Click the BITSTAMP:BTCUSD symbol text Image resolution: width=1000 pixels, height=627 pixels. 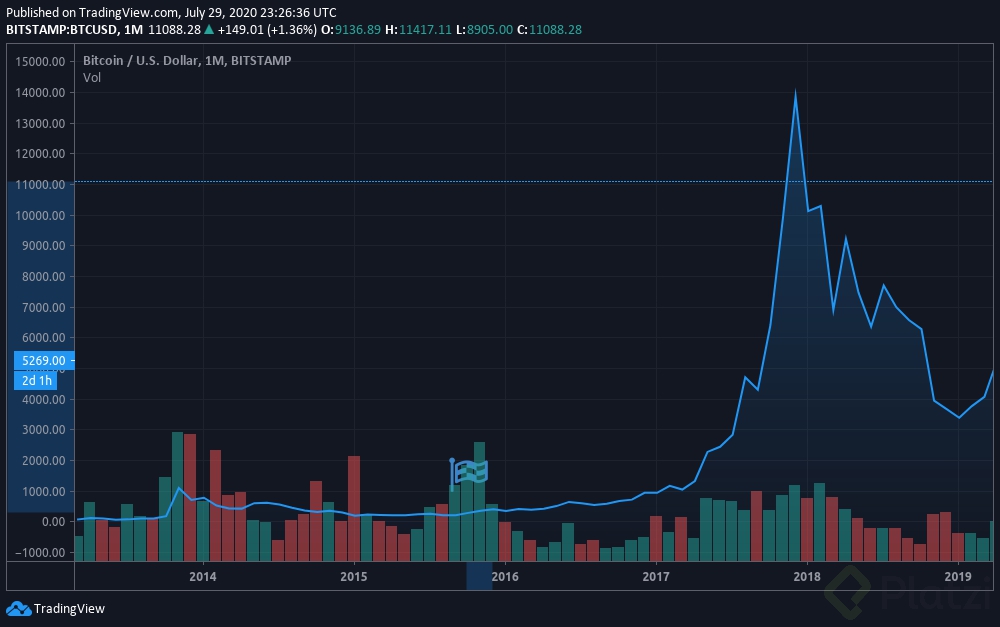pyautogui.click(x=62, y=29)
